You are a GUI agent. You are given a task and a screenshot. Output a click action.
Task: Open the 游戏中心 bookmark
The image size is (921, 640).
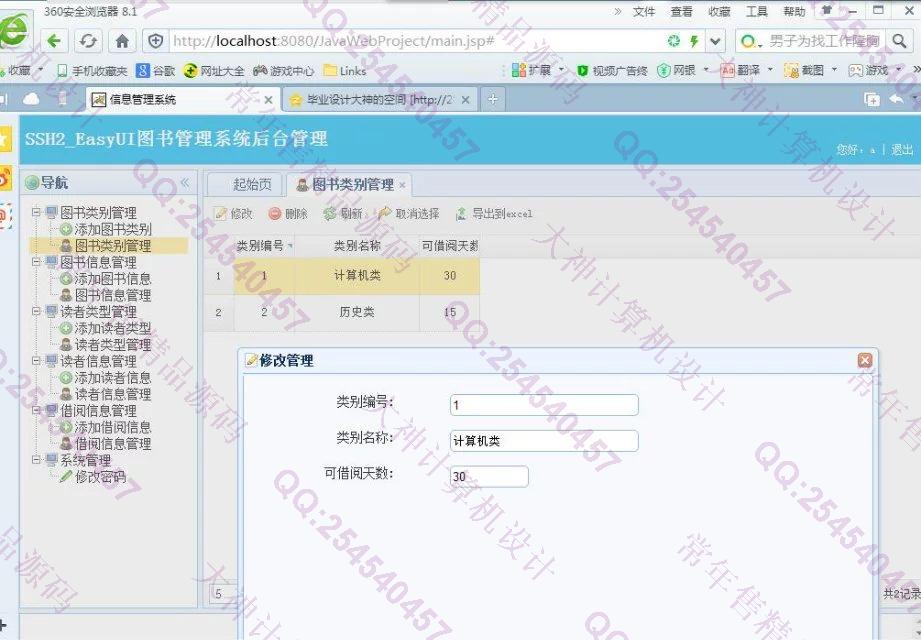[284, 71]
